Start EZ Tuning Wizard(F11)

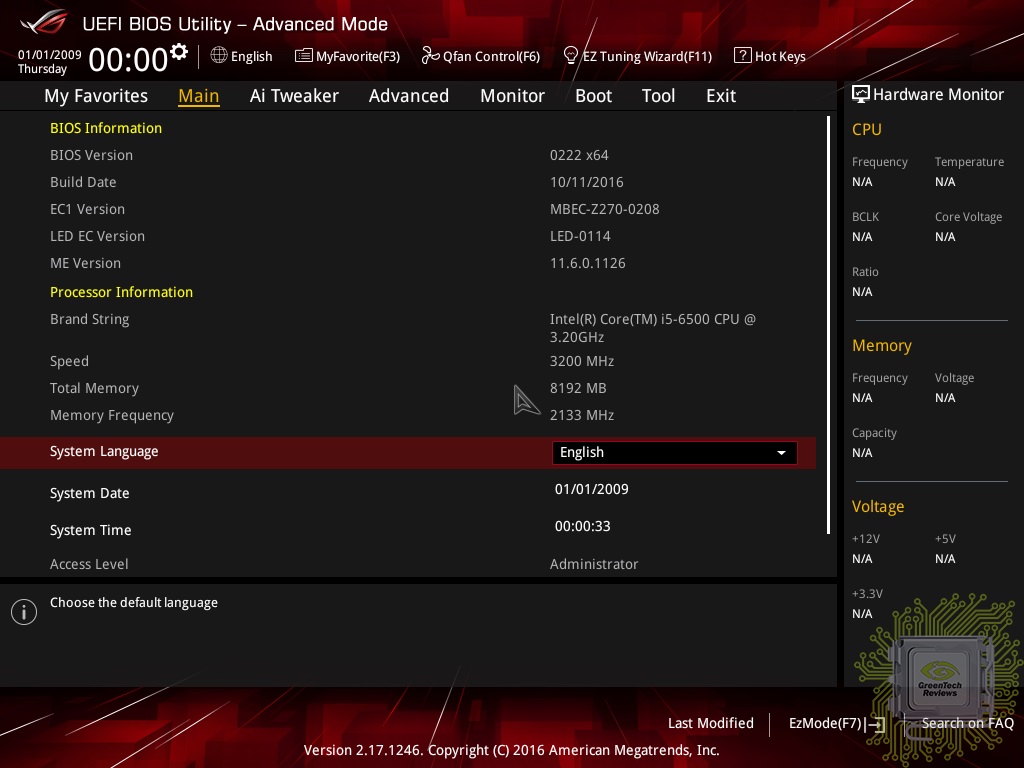[x=637, y=56]
